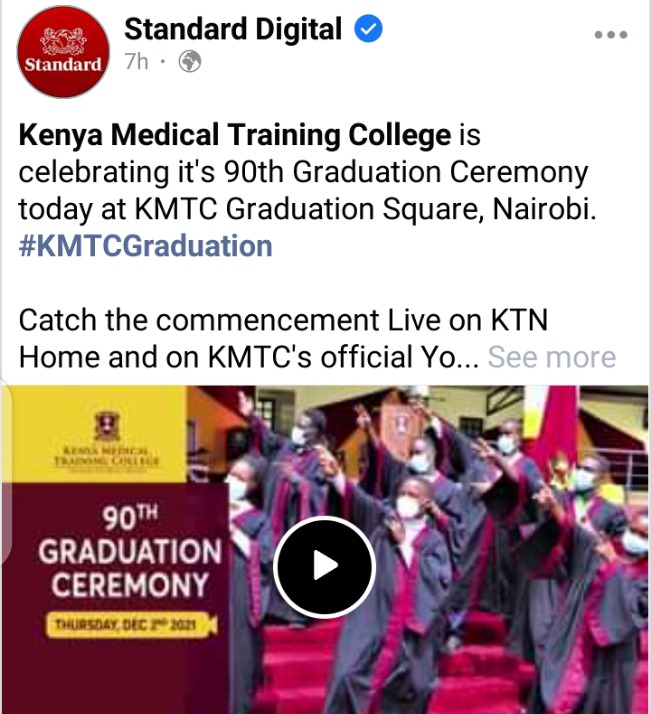The image size is (651, 714).
Task: Play the graduation ceremony video
Action: point(324,567)
